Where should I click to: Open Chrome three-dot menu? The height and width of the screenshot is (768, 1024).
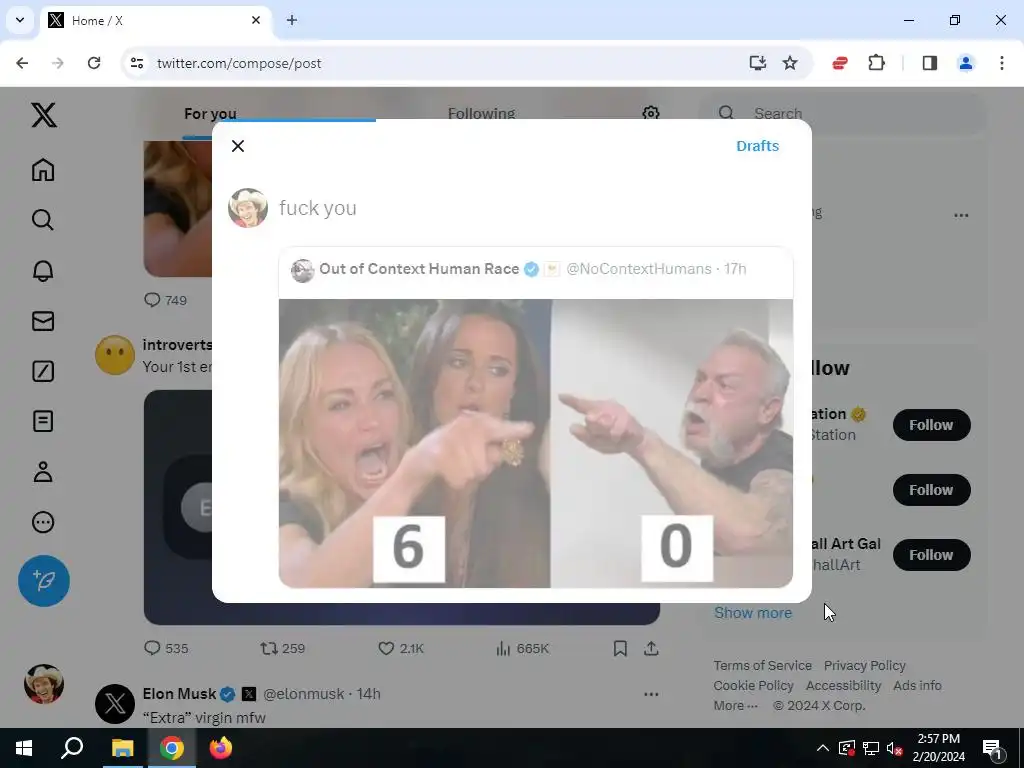coord(1002,63)
